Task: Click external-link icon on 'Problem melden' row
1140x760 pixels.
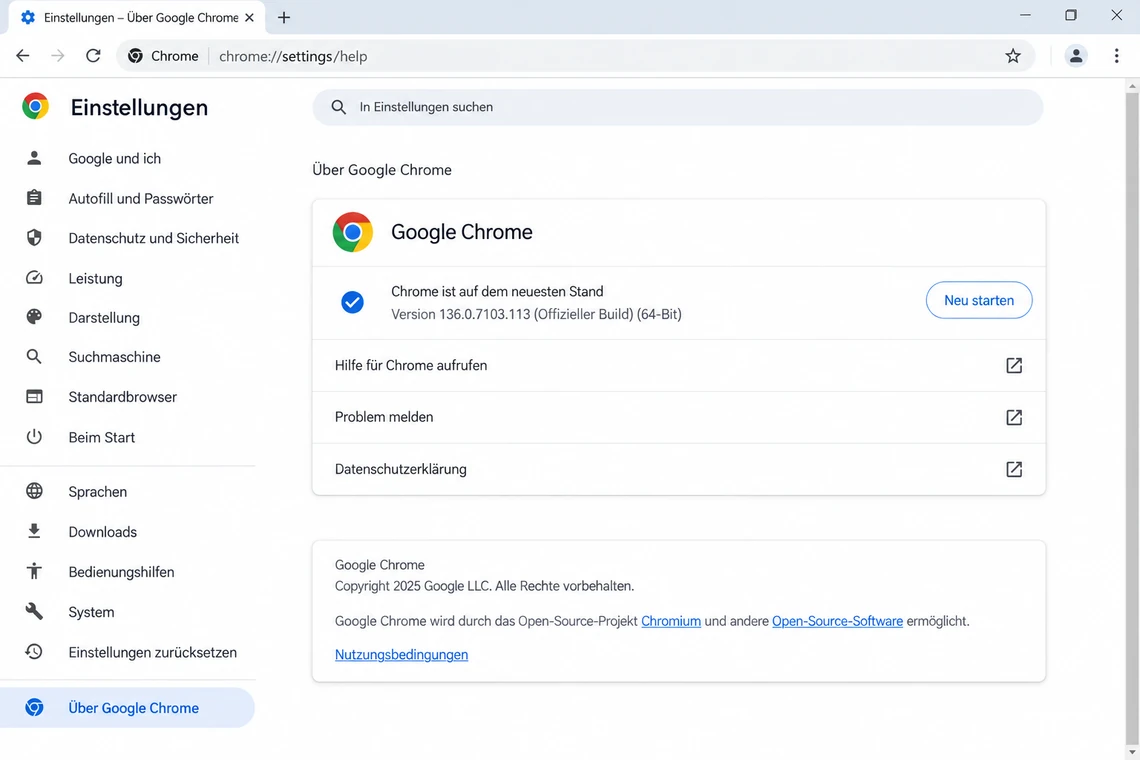Action: click(1013, 417)
